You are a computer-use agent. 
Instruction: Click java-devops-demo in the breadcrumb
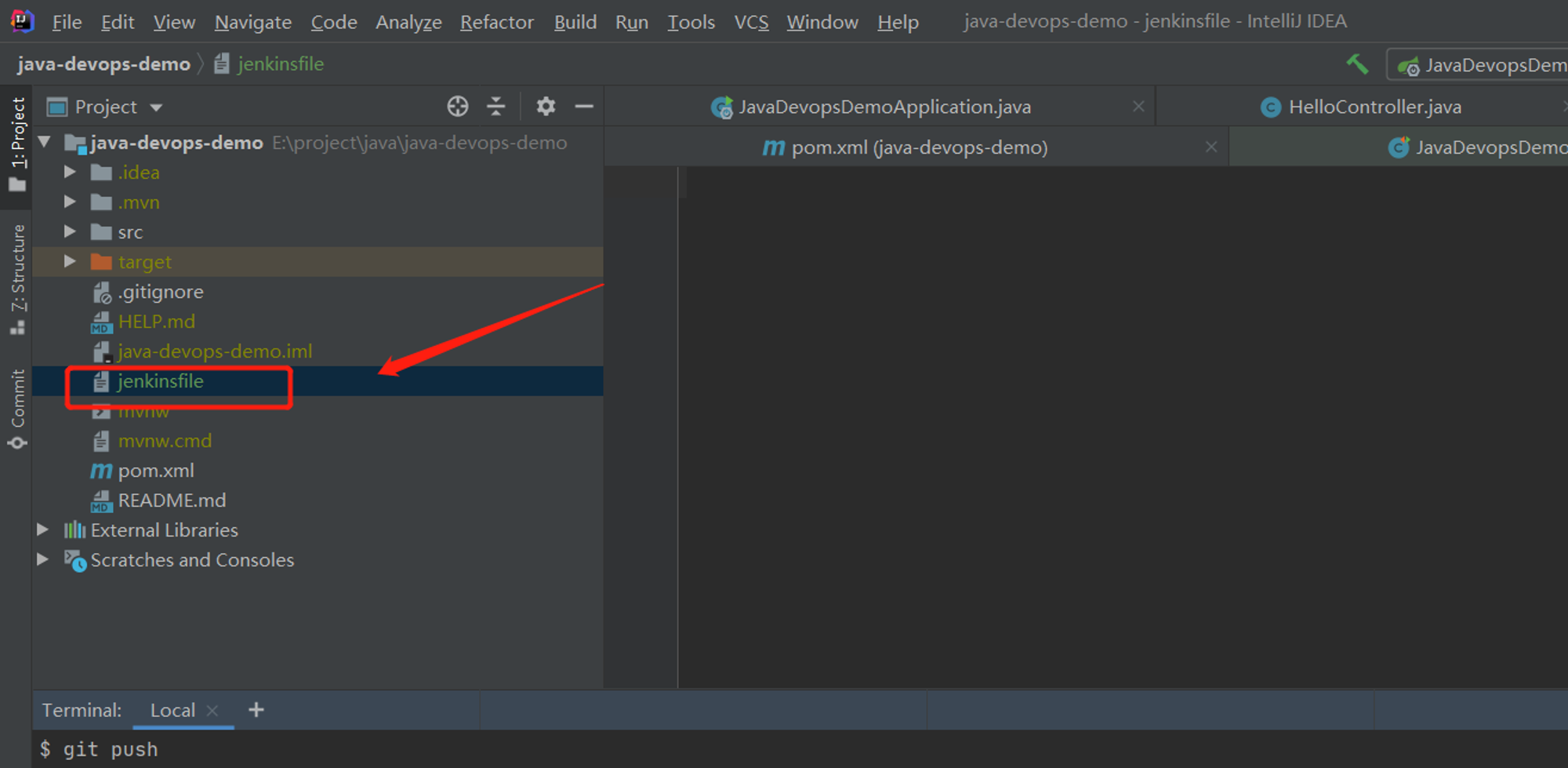pos(103,64)
